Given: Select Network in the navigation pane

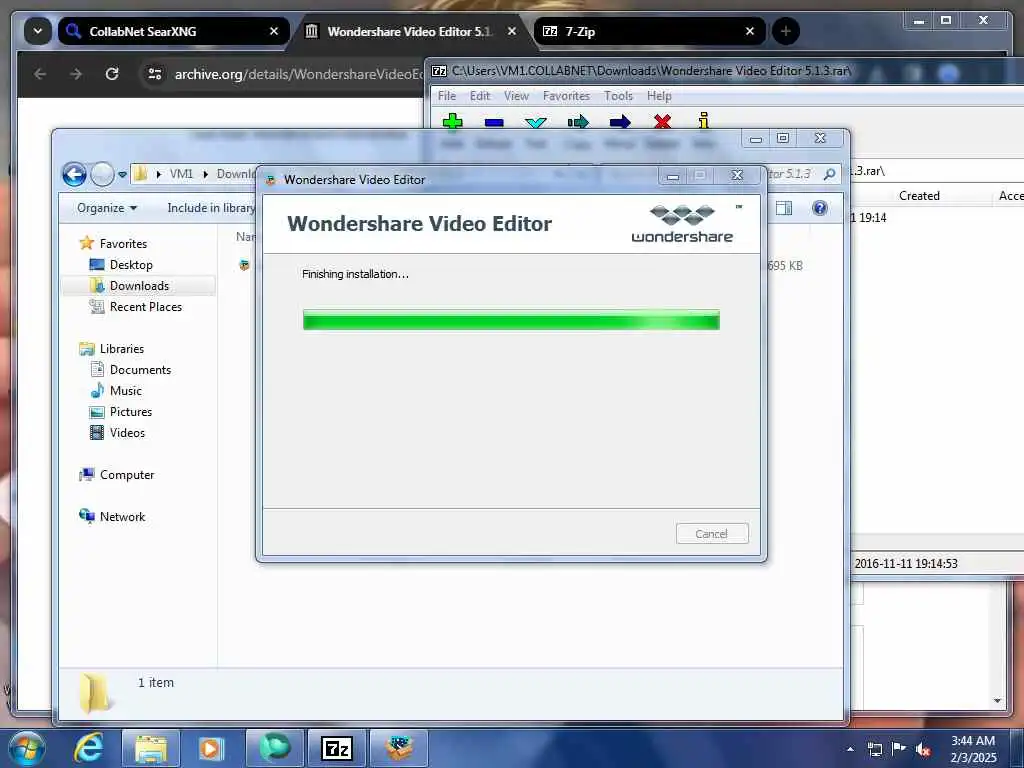Looking at the screenshot, I should [x=122, y=517].
